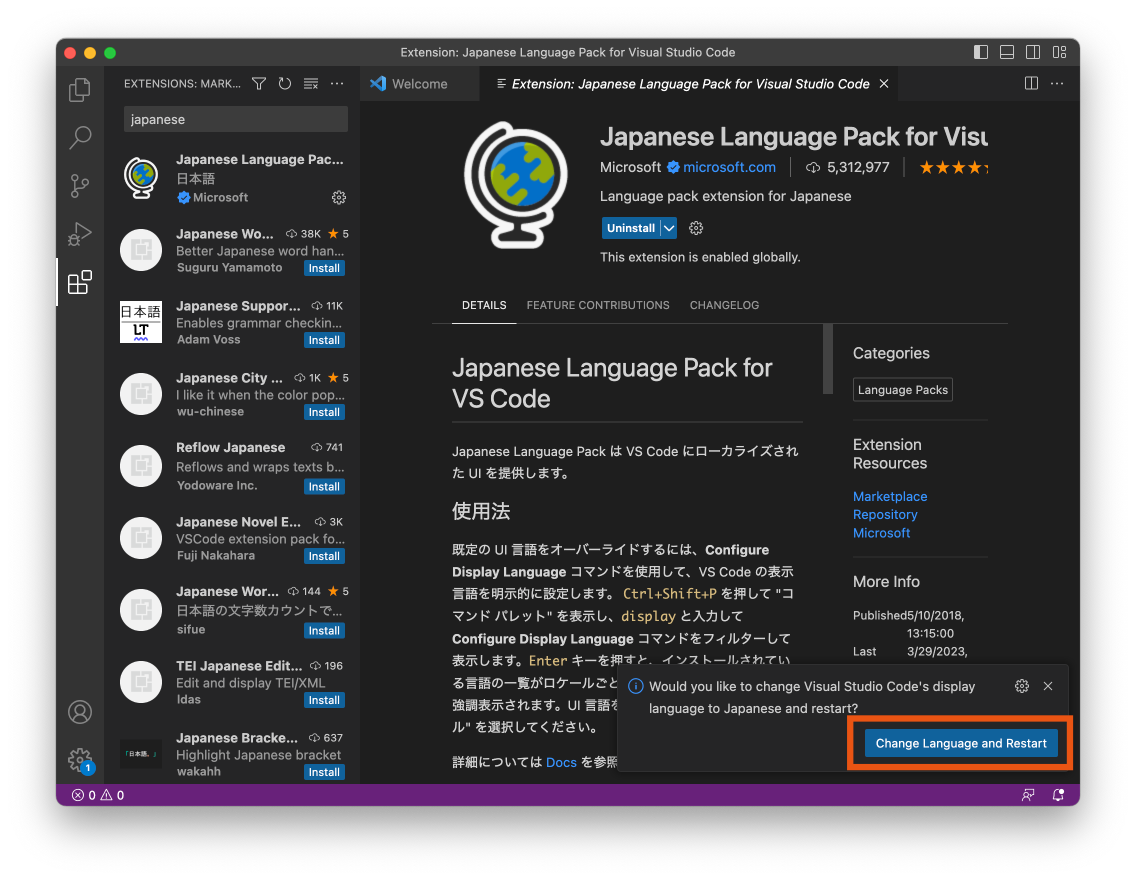Viewport: 1136px width, 880px height.
Task: Open the Microsoft resource link
Action: [x=881, y=532]
